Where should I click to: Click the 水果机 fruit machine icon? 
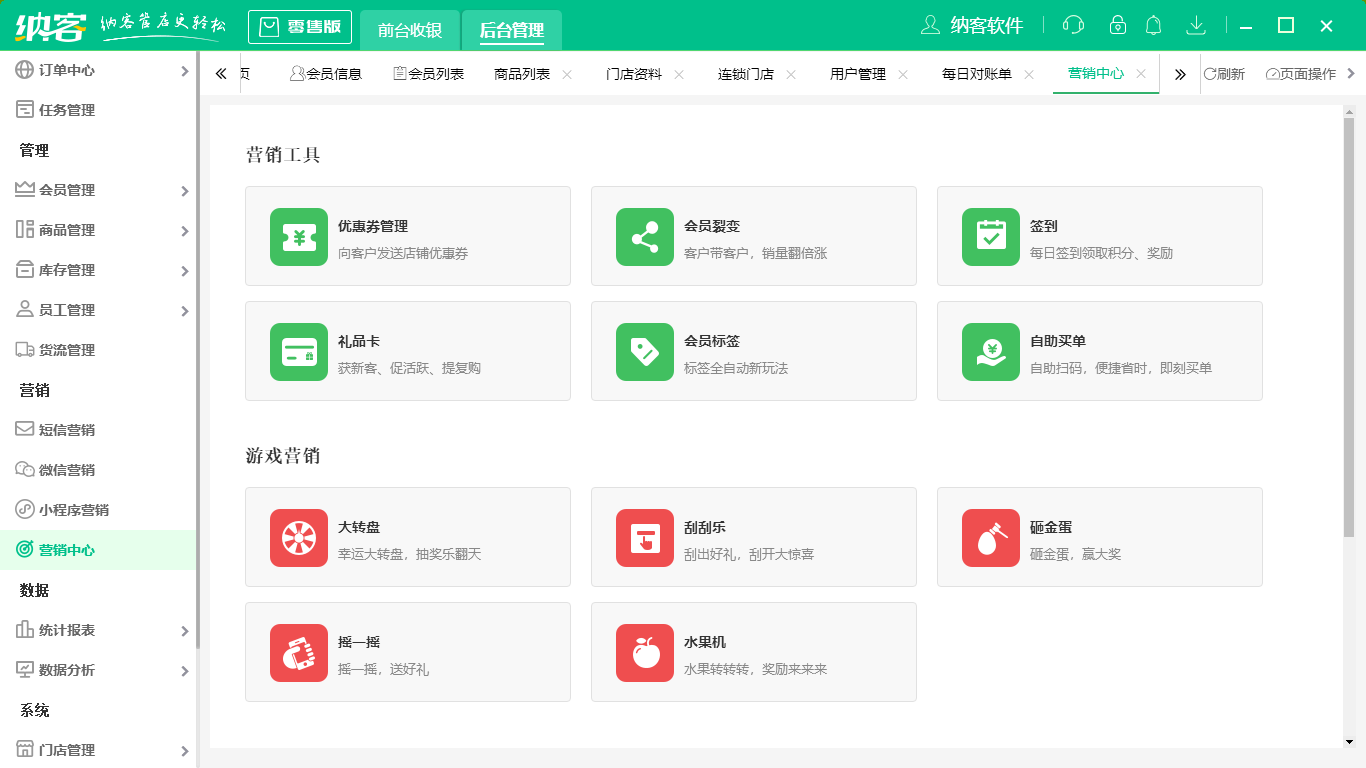click(x=644, y=652)
